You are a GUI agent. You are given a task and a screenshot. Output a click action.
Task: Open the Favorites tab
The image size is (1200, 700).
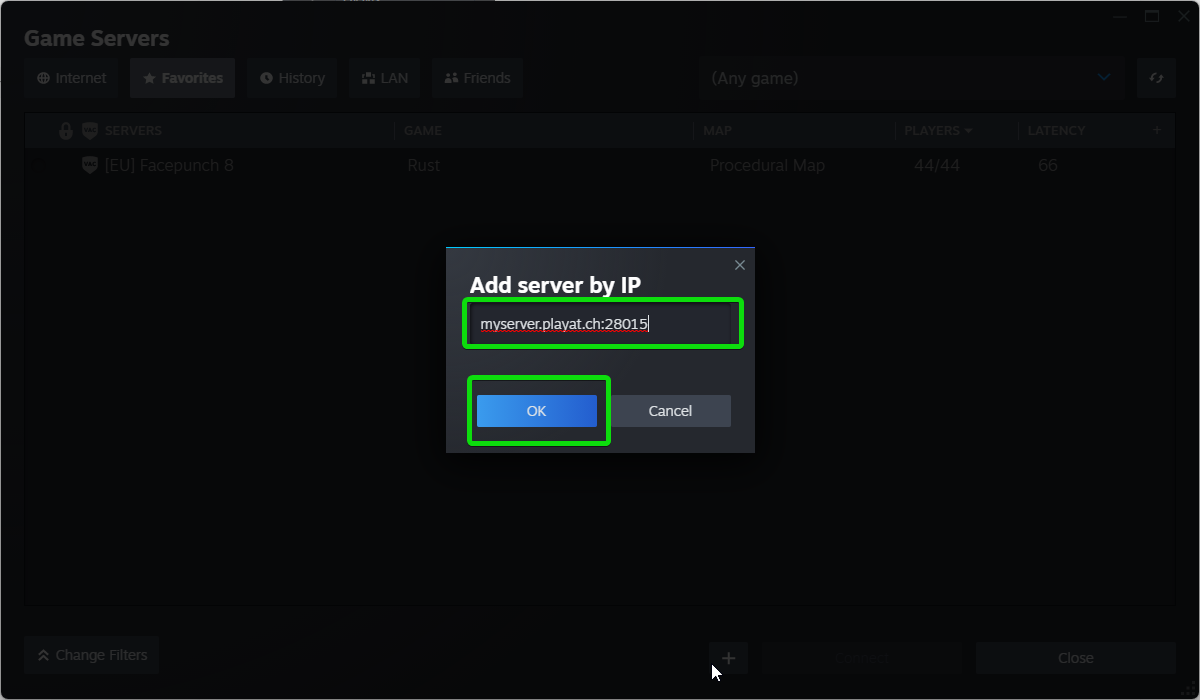click(x=183, y=78)
